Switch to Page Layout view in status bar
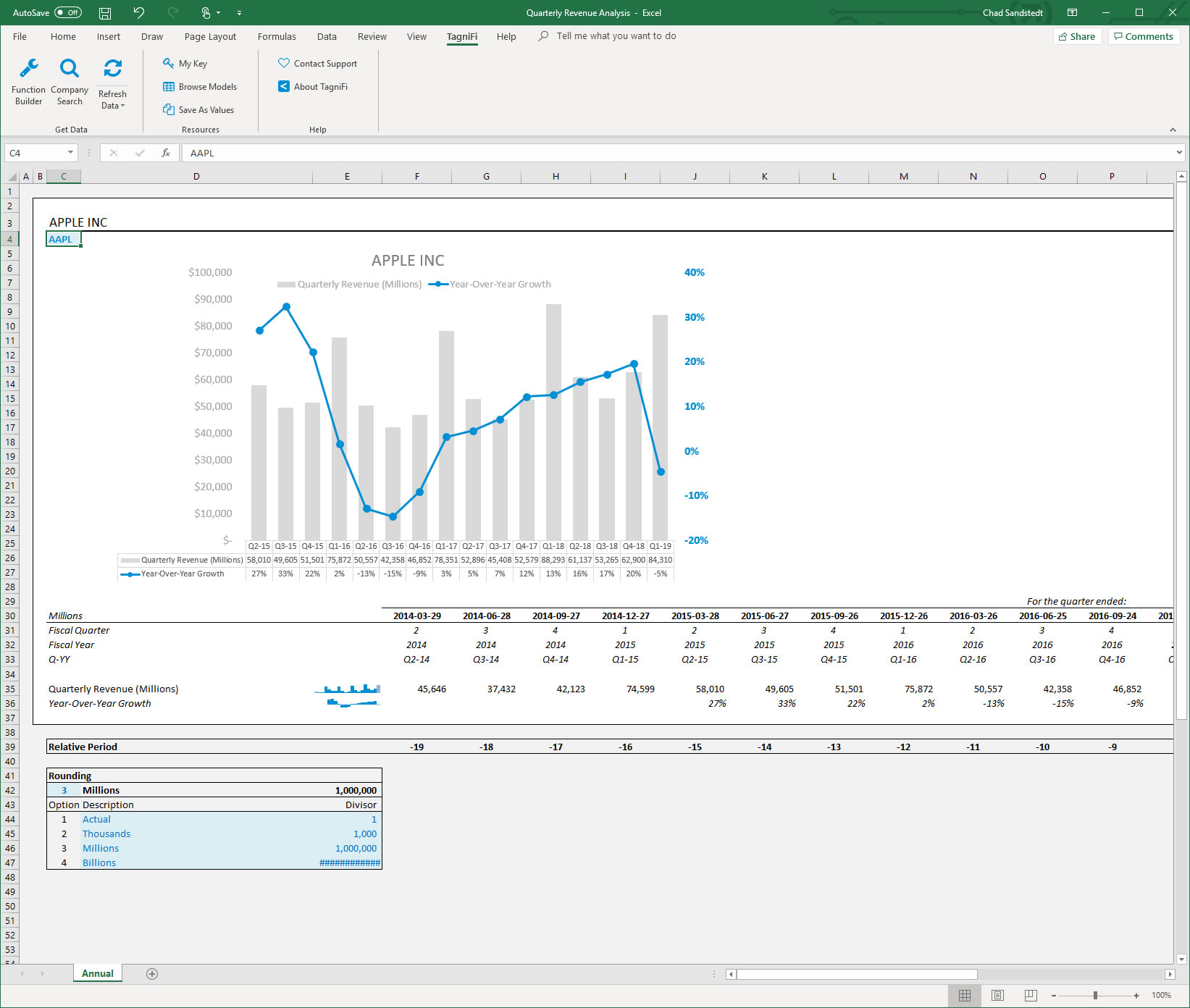1190x1008 pixels. click(x=997, y=996)
